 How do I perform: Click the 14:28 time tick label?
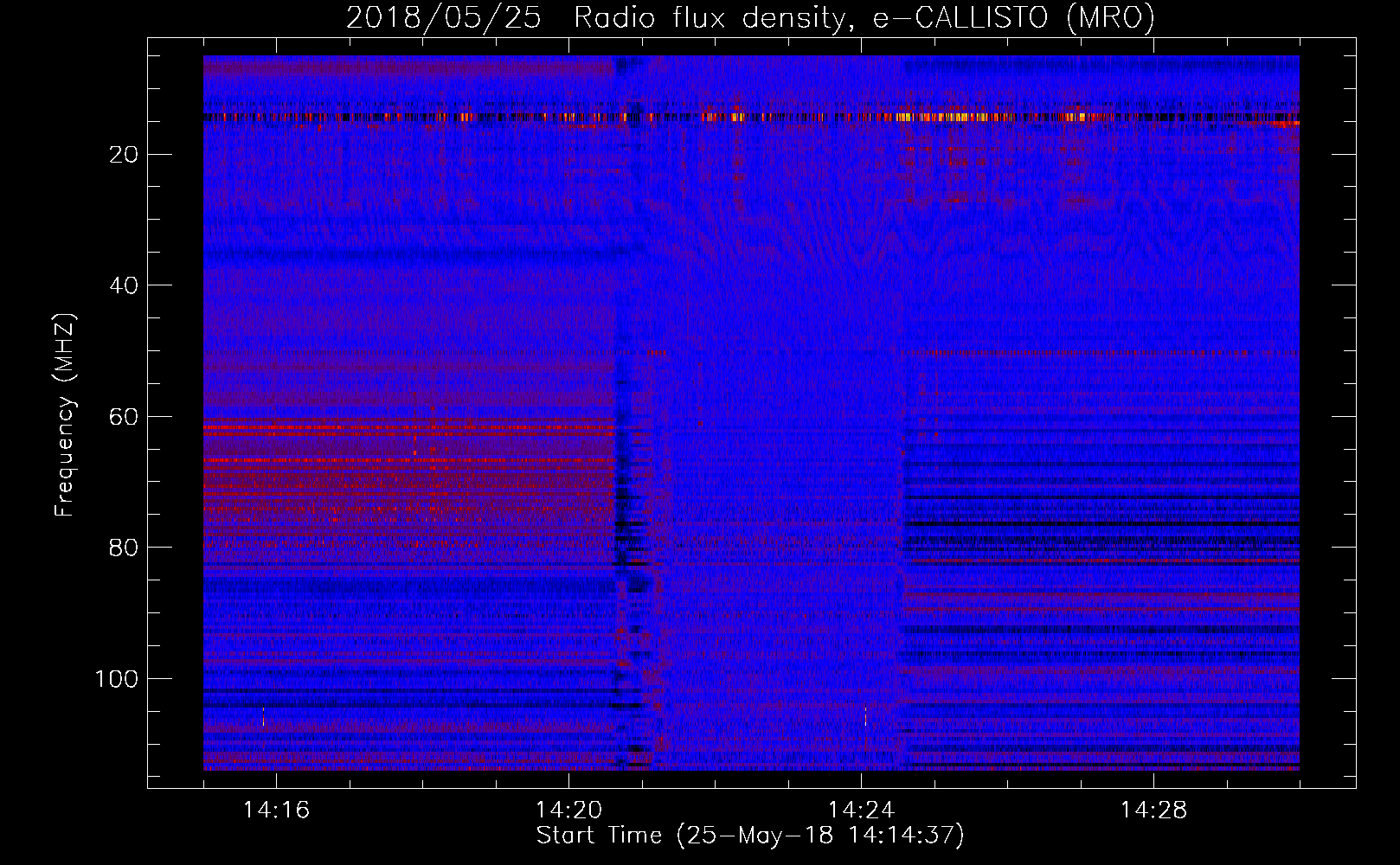pyautogui.click(x=1153, y=811)
